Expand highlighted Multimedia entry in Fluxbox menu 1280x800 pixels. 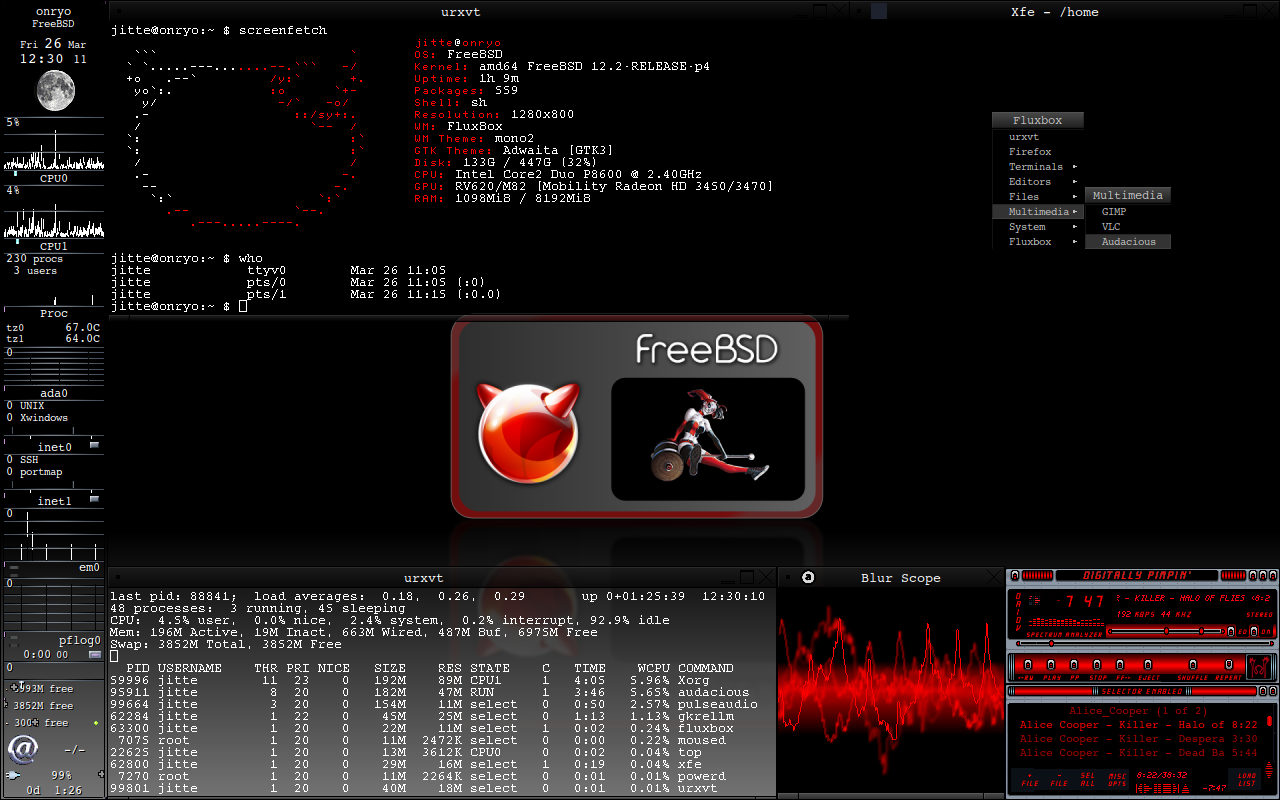coord(1038,212)
